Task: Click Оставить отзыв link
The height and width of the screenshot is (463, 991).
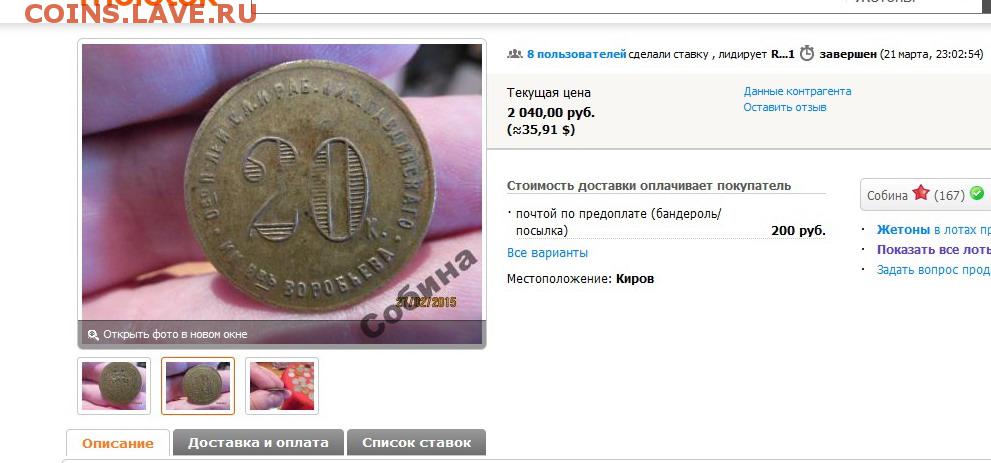Action: click(x=784, y=107)
